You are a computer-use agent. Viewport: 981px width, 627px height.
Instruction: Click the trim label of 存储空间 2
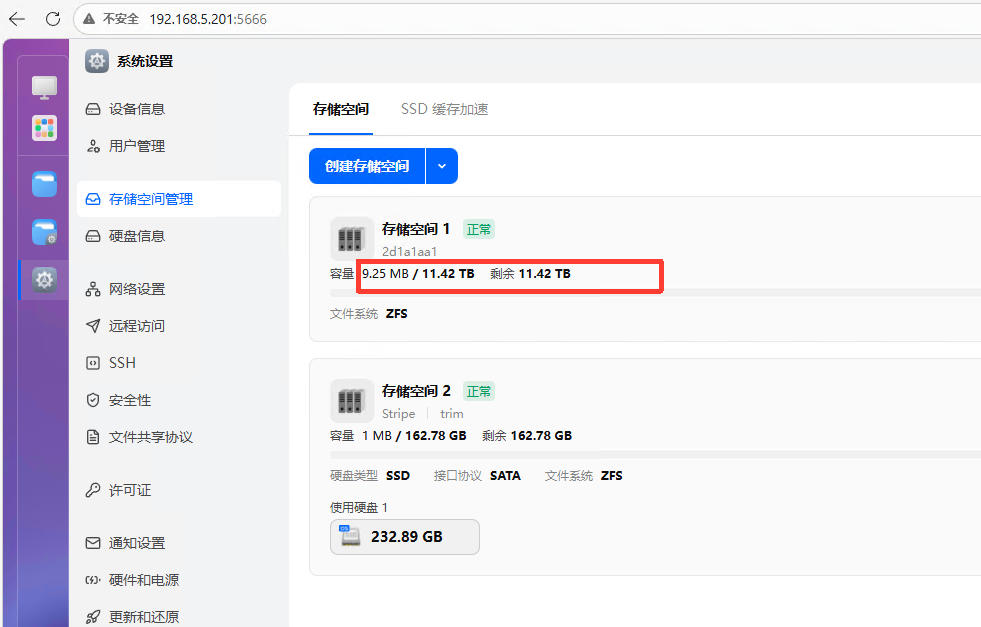tap(452, 414)
